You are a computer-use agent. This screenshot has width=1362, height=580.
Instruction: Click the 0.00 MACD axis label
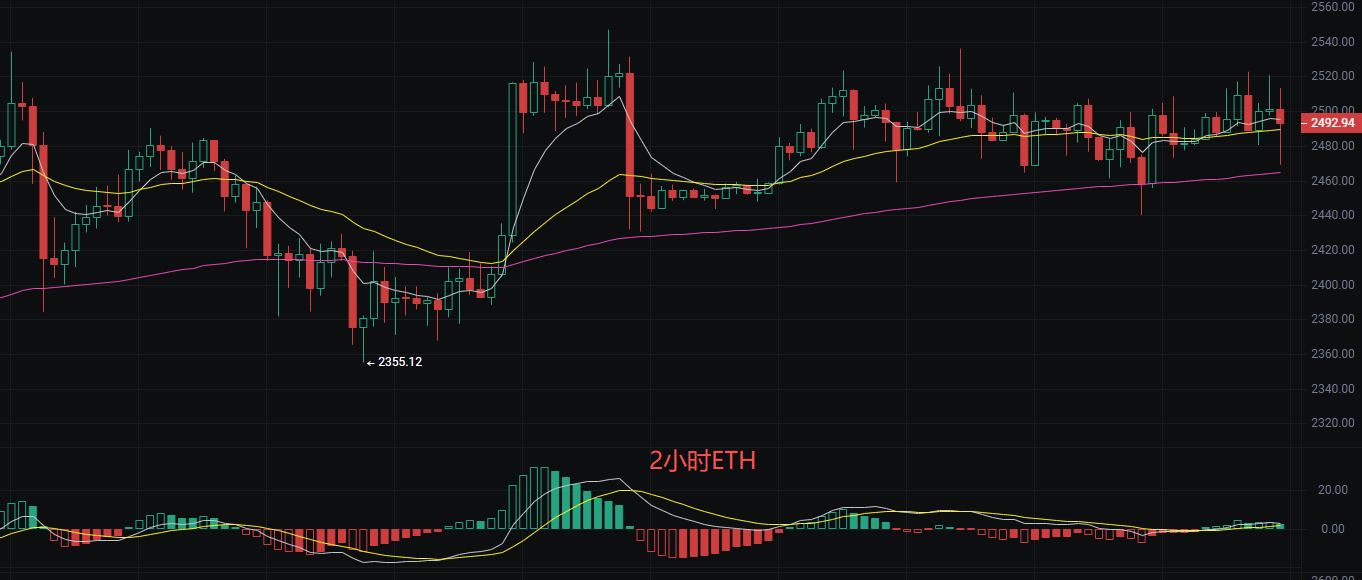(1334, 529)
